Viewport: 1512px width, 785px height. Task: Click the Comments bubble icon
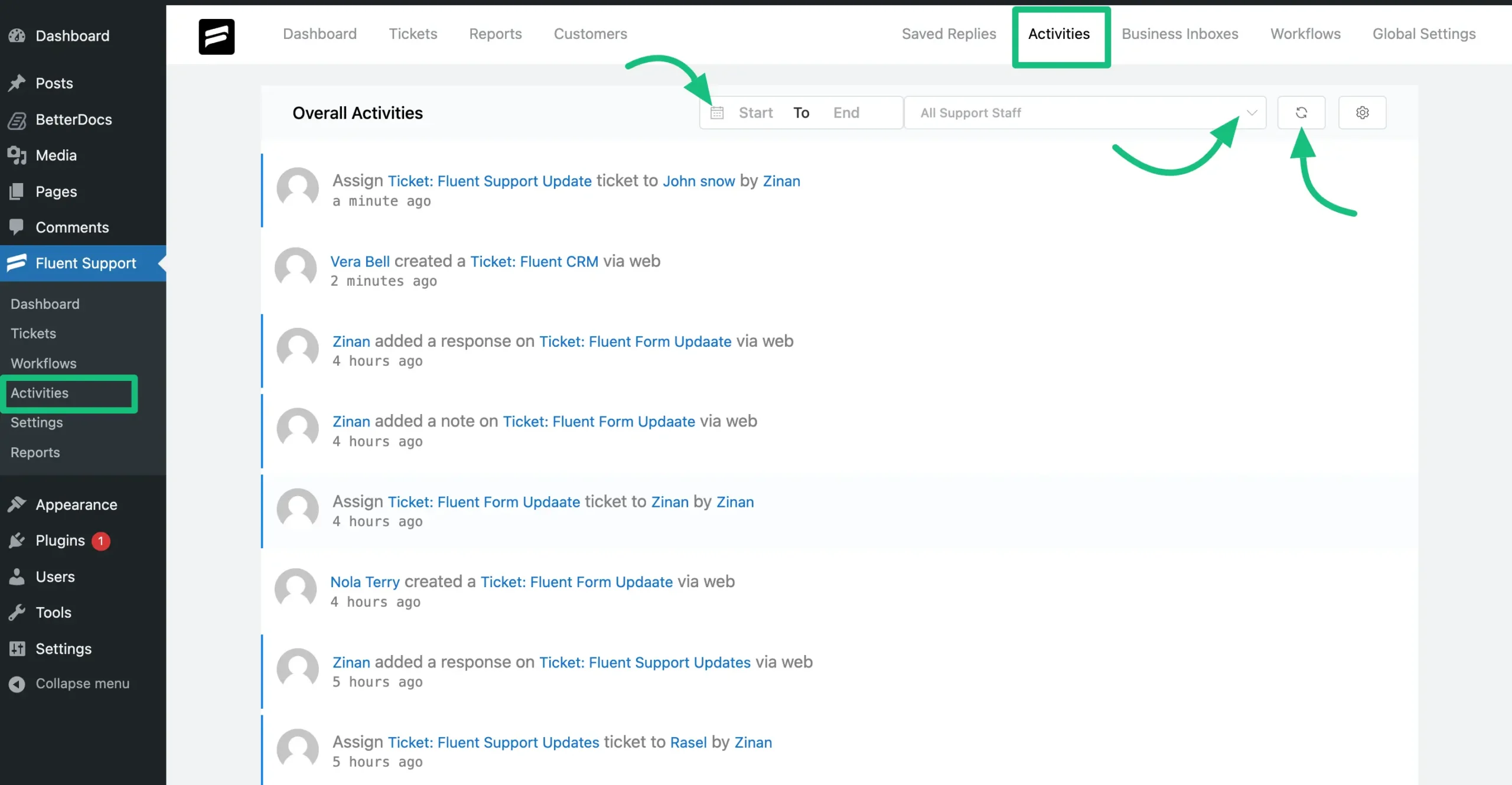(17, 227)
